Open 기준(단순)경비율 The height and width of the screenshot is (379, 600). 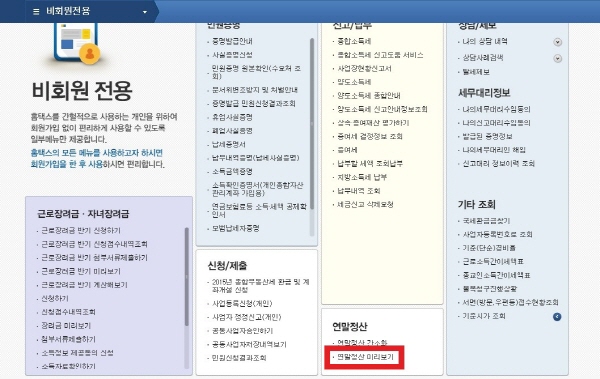pyautogui.click(x=489, y=248)
